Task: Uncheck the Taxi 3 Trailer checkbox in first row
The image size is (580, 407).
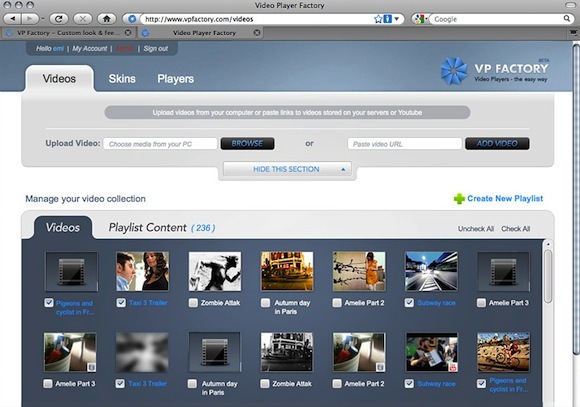Action: tap(121, 303)
